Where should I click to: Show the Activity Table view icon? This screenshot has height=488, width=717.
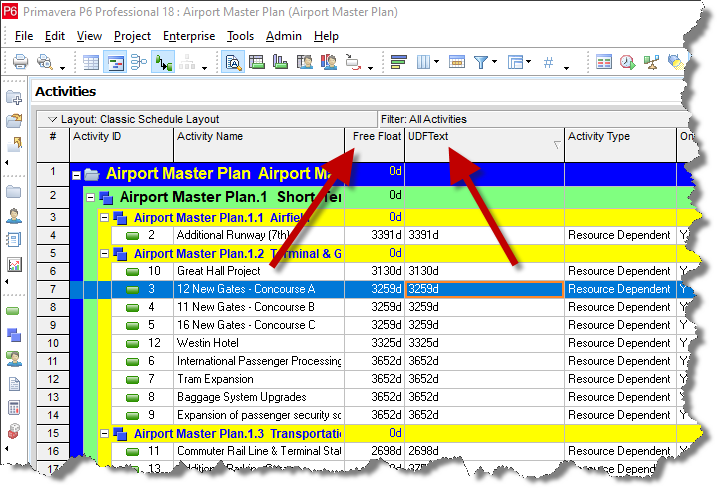[x=91, y=62]
